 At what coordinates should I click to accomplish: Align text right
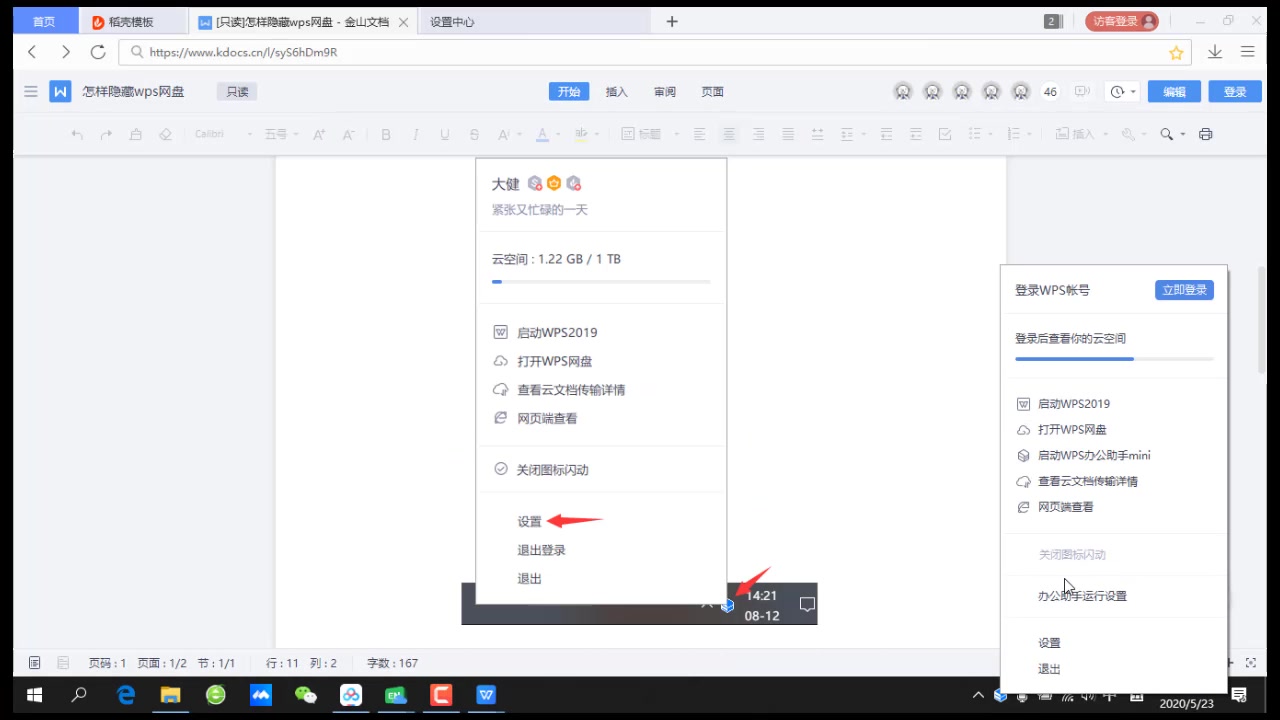pyautogui.click(x=759, y=134)
